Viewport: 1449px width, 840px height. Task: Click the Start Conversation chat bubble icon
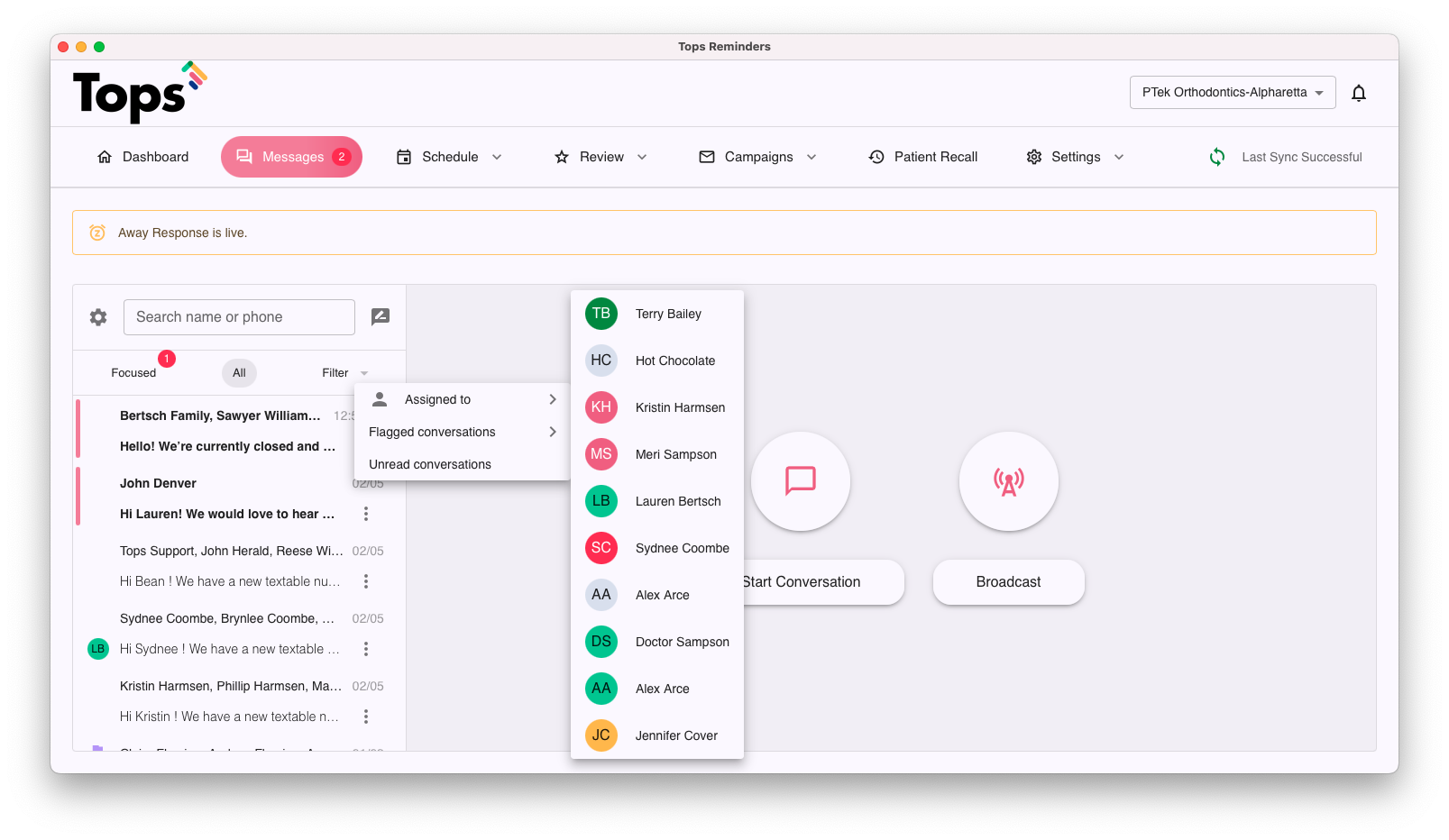(801, 480)
